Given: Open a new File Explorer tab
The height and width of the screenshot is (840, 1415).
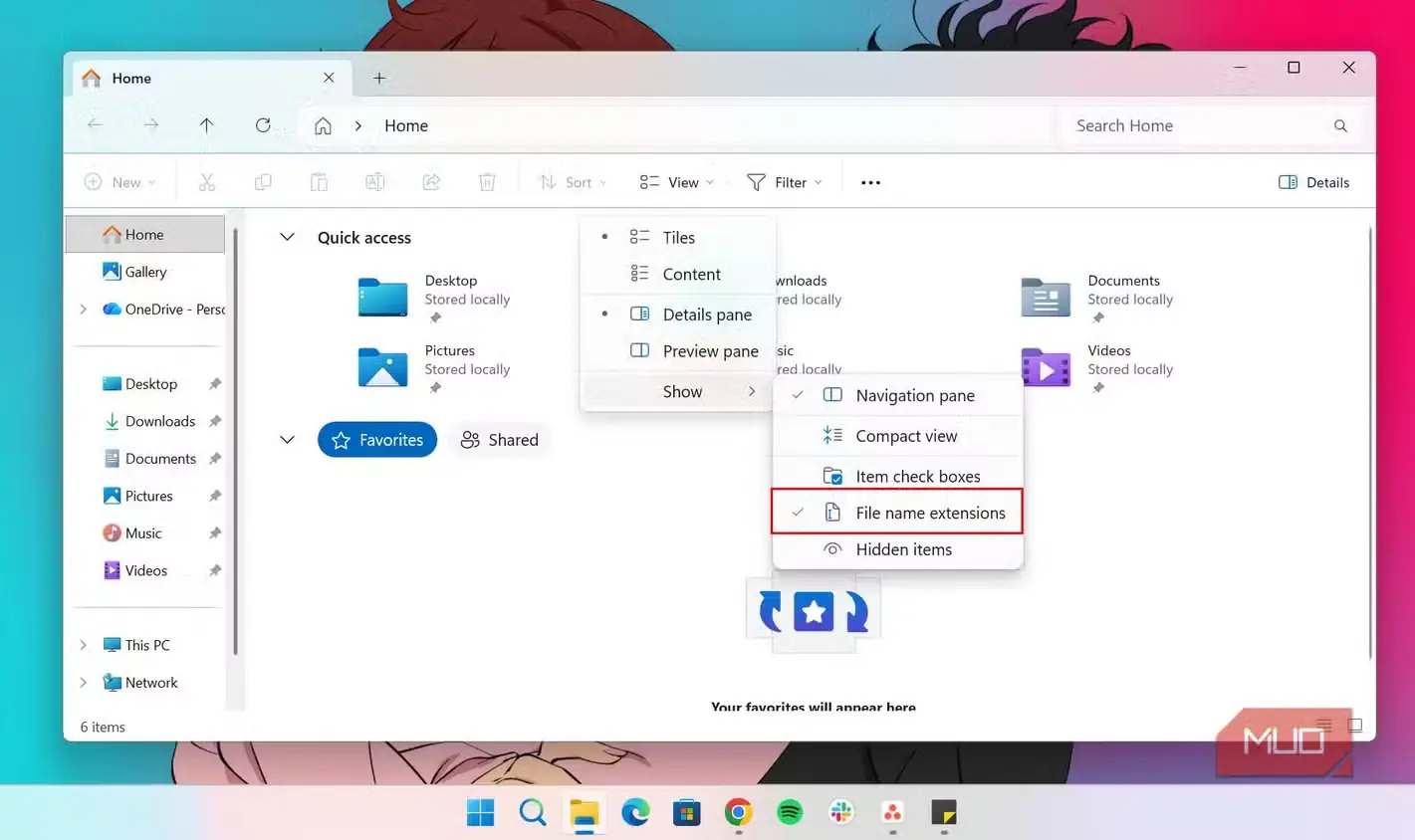Looking at the screenshot, I should (x=379, y=78).
